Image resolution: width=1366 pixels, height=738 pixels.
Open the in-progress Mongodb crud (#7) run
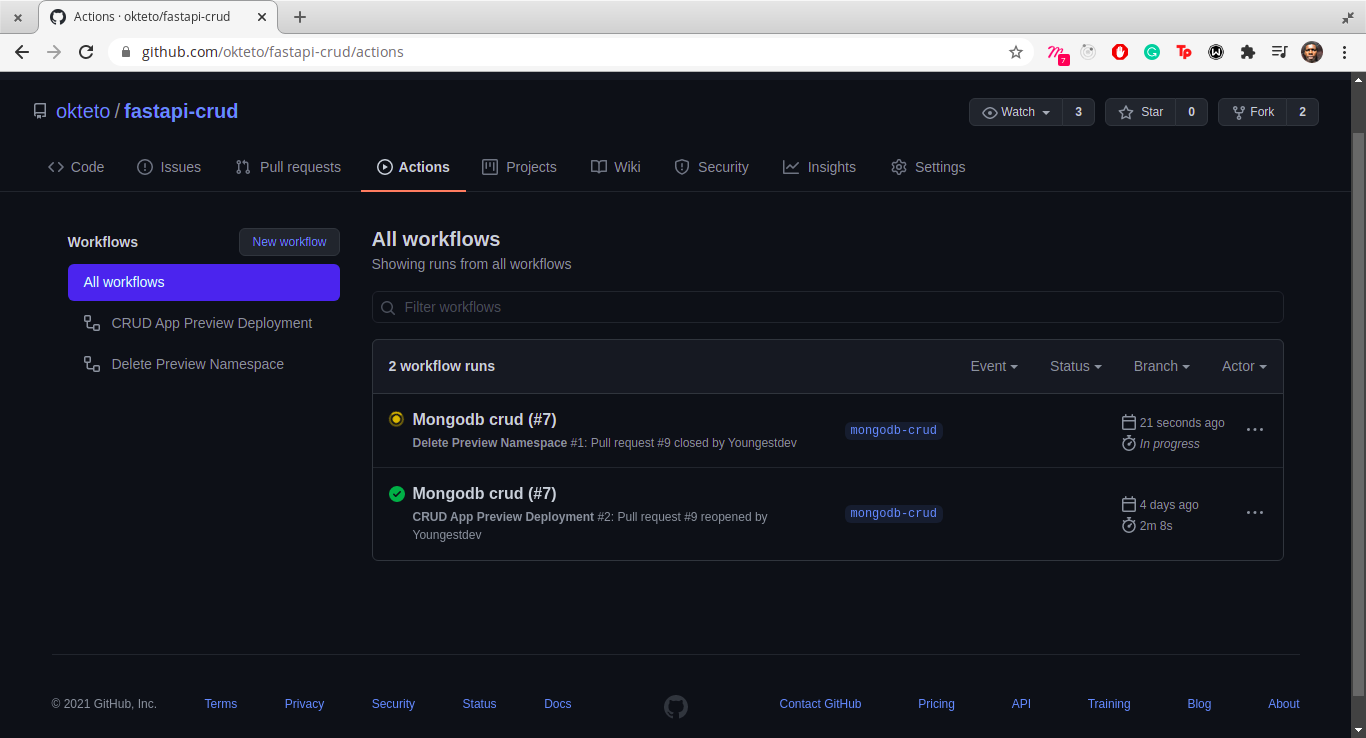[484, 420]
